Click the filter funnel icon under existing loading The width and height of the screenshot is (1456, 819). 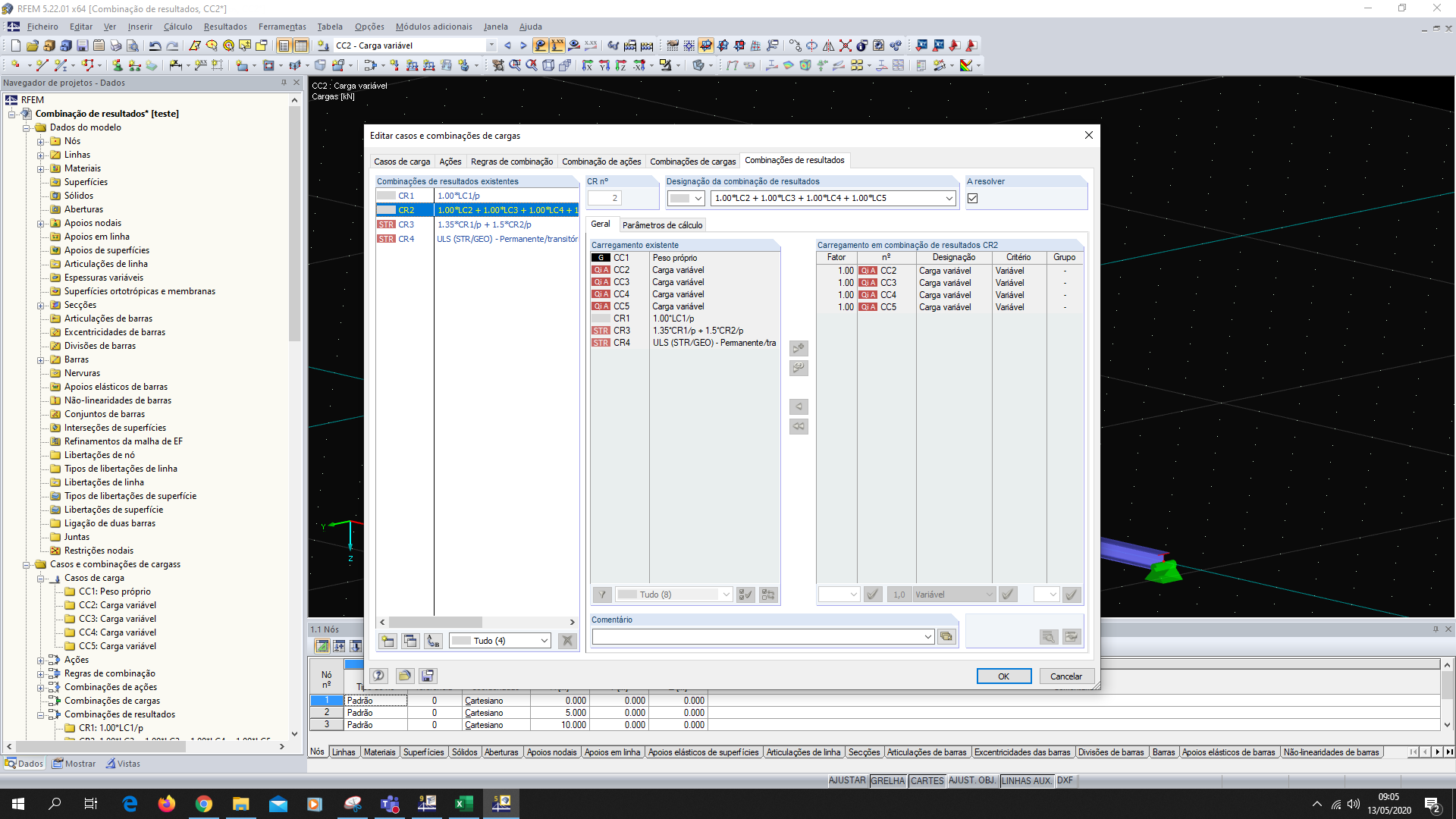[602, 595]
